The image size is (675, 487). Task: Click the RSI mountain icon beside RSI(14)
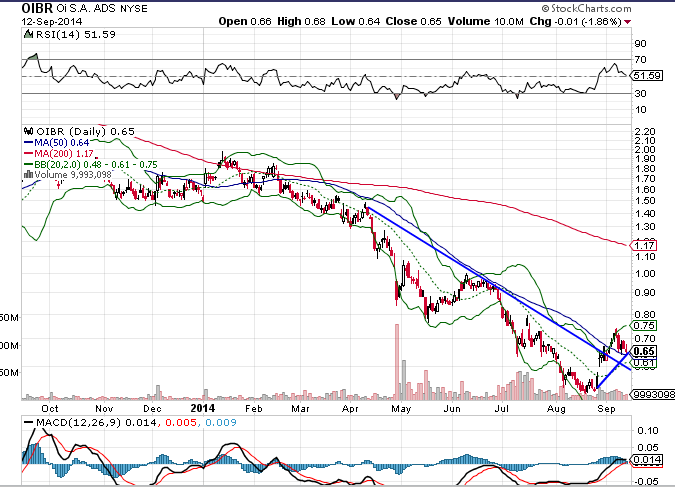point(28,34)
